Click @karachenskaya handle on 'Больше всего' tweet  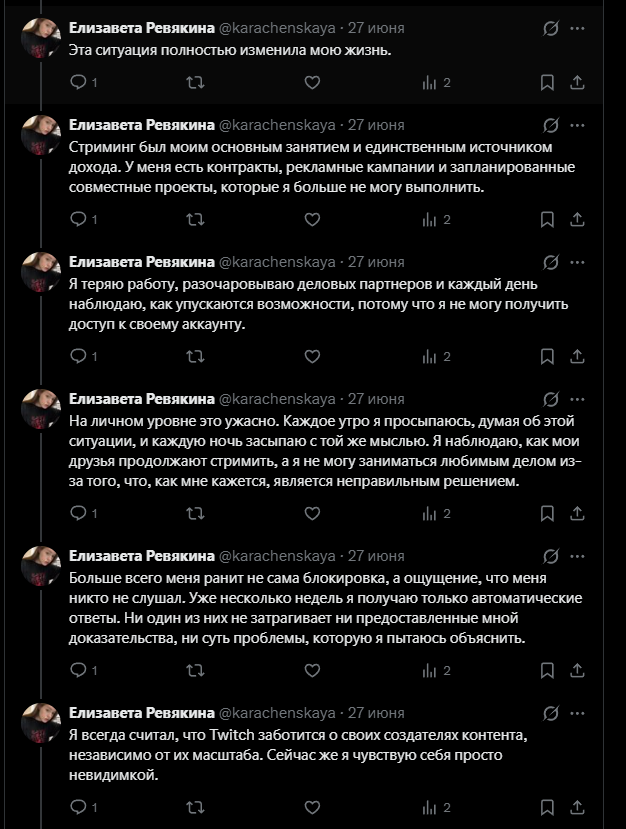click(277, 556)
